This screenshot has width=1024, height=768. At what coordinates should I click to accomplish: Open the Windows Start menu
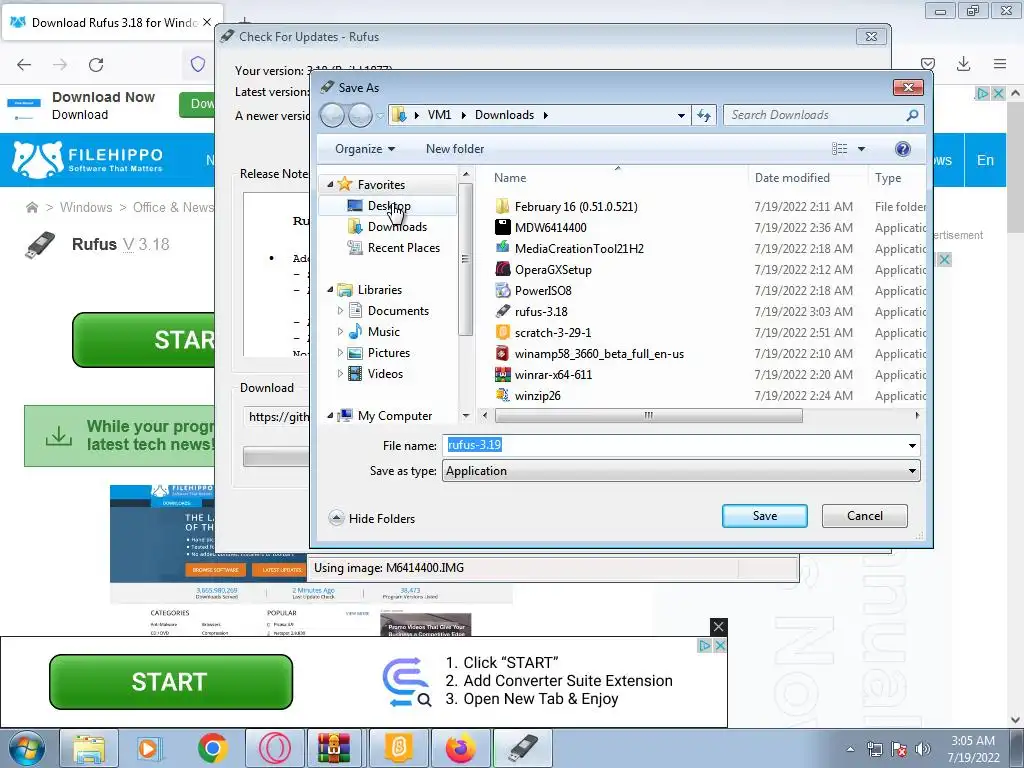[x=27, y=748]
